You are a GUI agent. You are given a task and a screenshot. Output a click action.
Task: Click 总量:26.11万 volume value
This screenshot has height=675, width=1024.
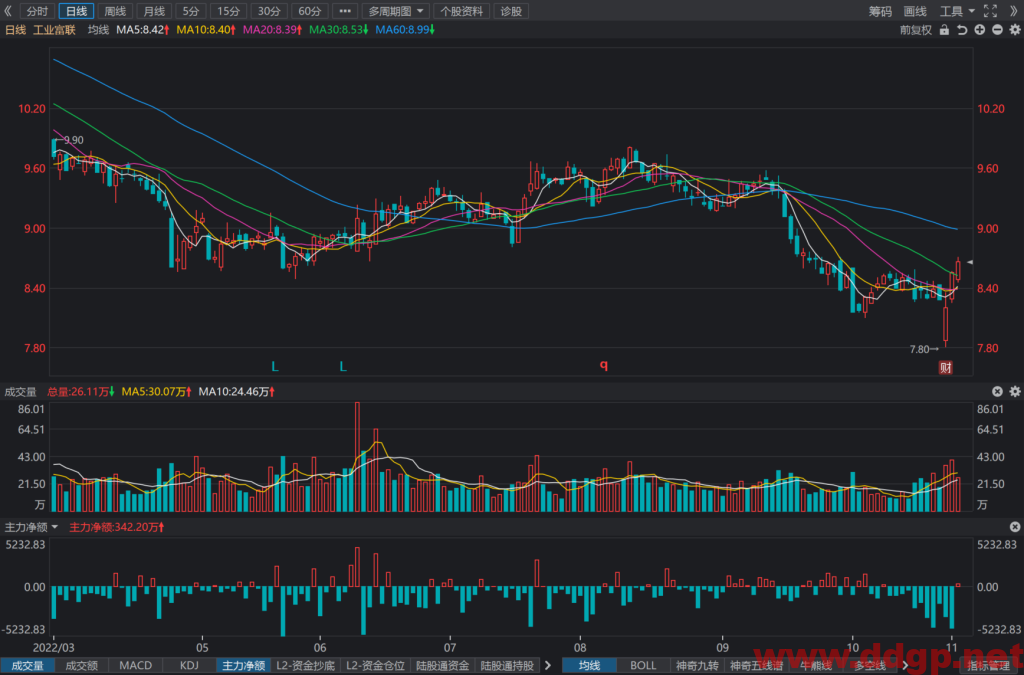80,391
